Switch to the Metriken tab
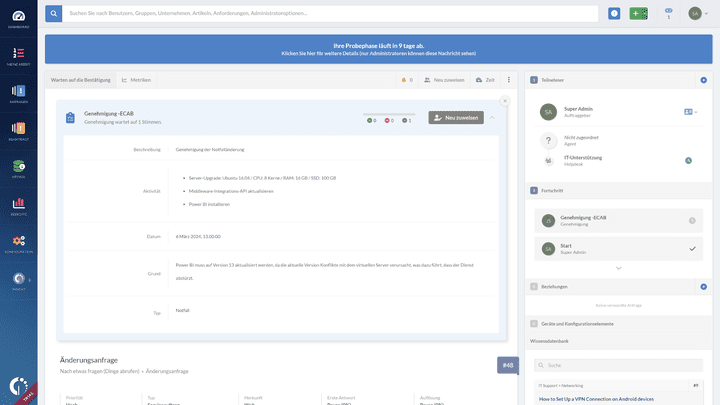The height and width of the screenshot is (405, 720). pyautogui.click(x=136, y=80)
